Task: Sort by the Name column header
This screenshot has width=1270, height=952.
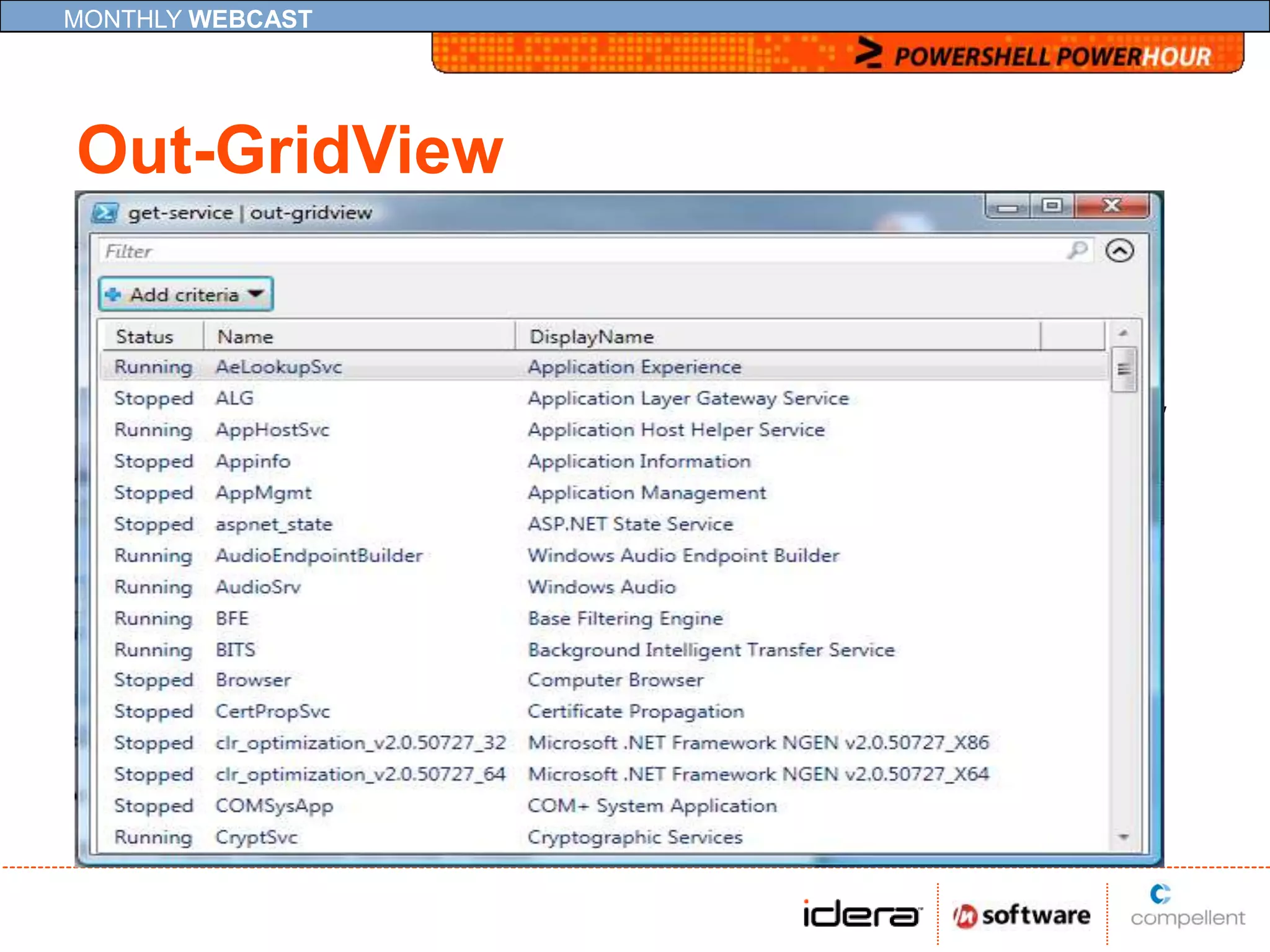Action: tap(360, 337)
